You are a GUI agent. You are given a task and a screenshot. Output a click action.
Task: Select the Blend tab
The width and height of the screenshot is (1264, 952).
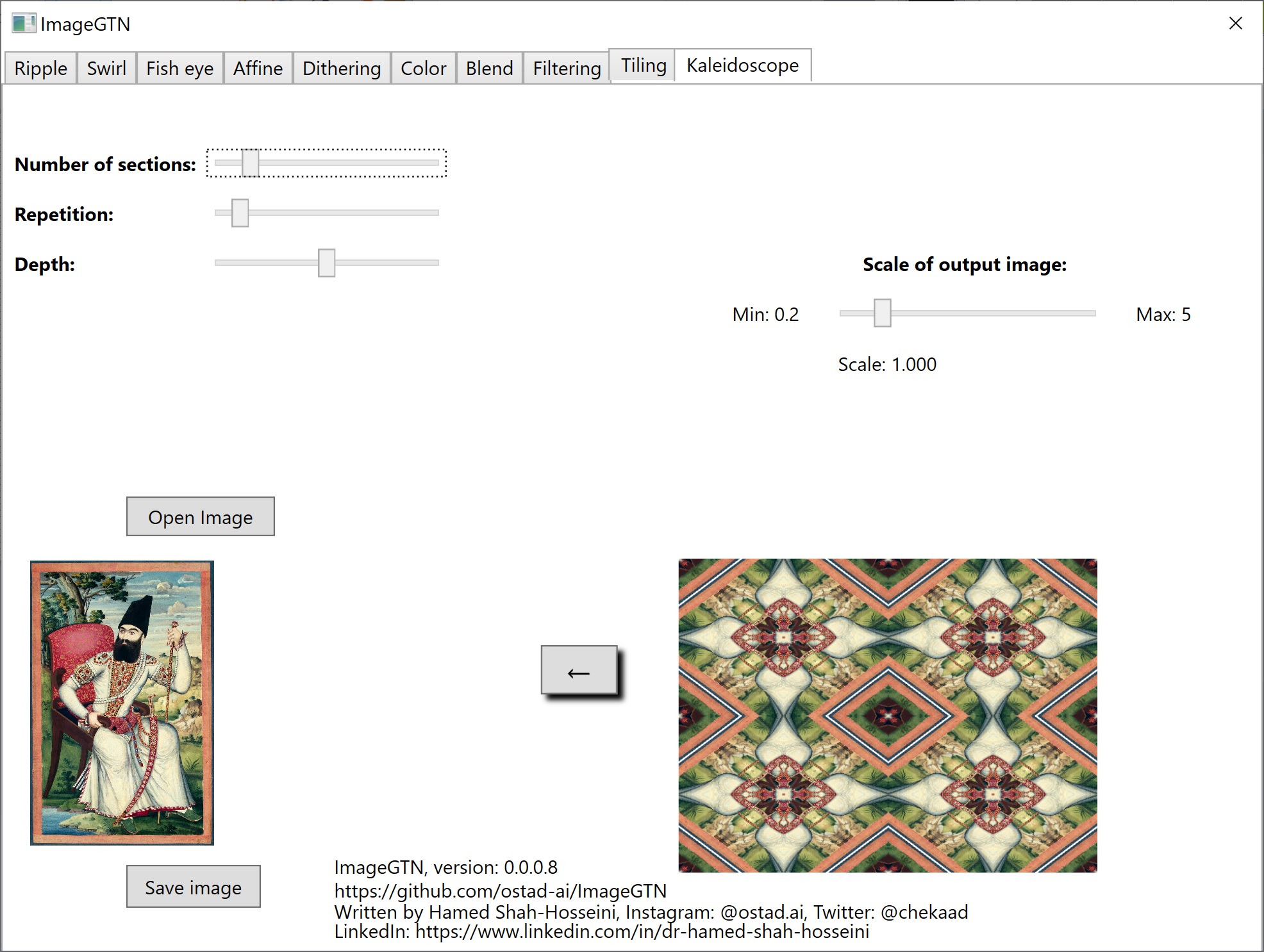489,68
